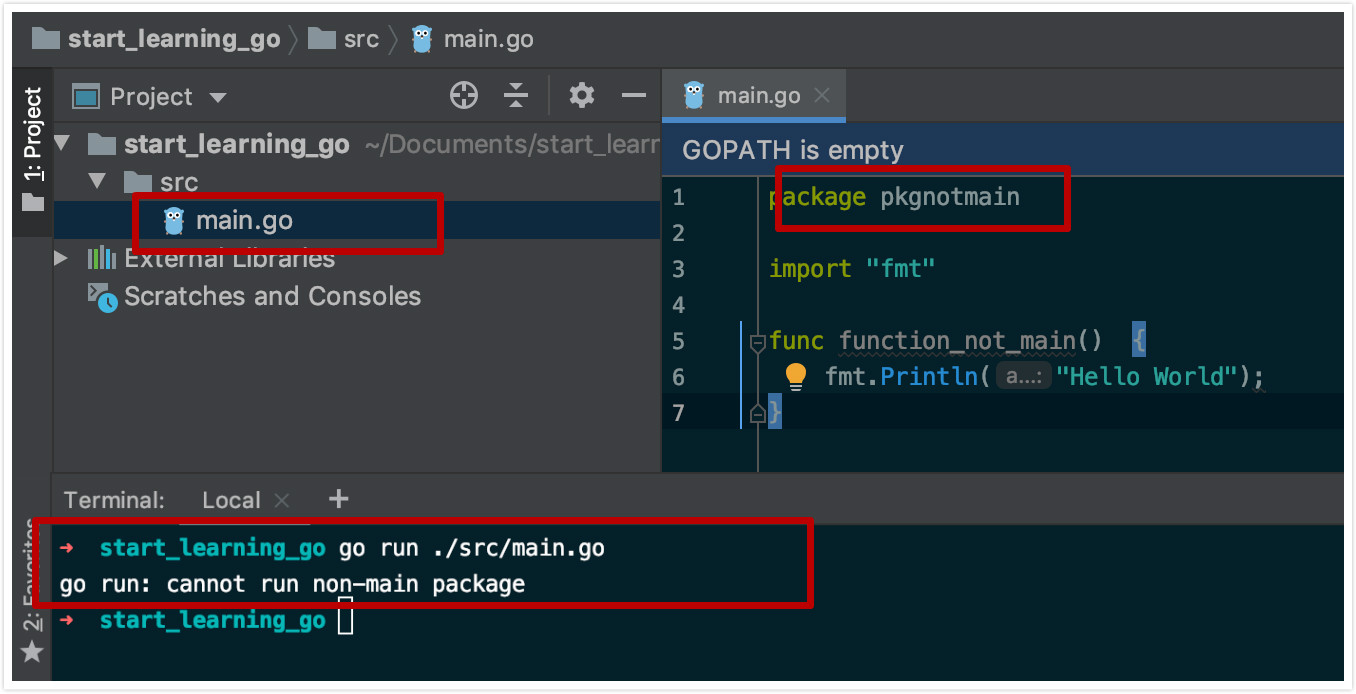Click the func keyword on line 5
Viewport: 1356px width, 694px height.
(796, 341)
